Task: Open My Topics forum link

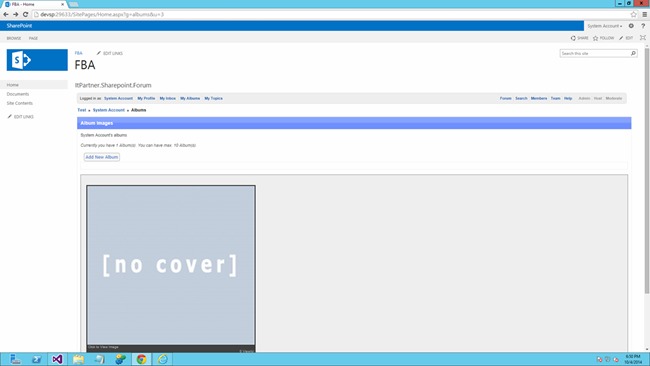Action: (x=213, y=98)
